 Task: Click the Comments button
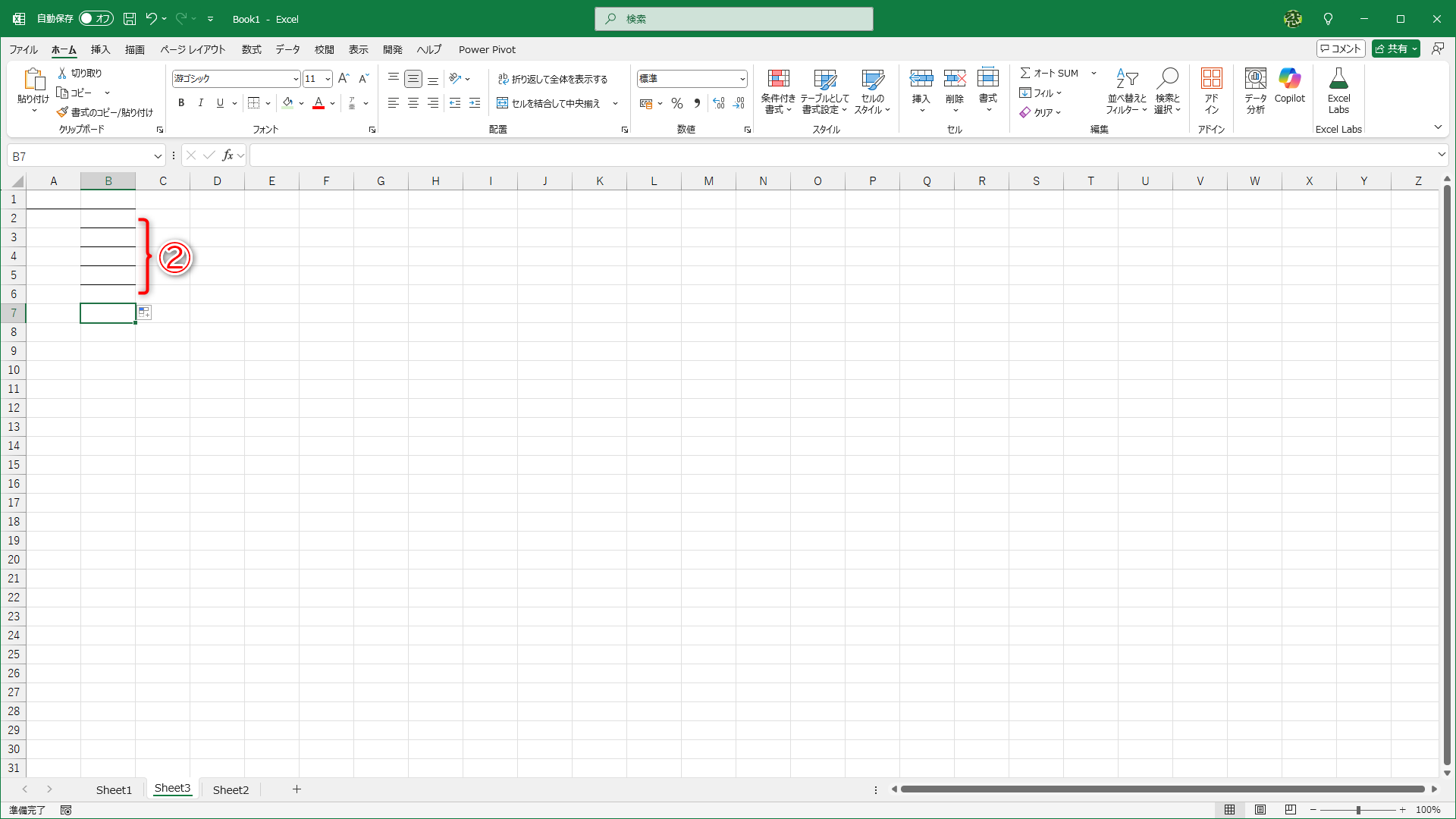pyautogui.click(x=1341, y=49)
